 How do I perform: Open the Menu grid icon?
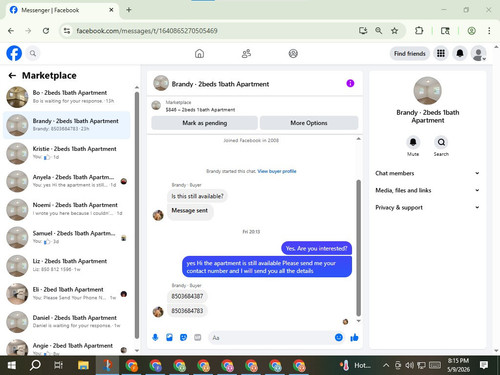pyautogui.click(x=441, y=53)
